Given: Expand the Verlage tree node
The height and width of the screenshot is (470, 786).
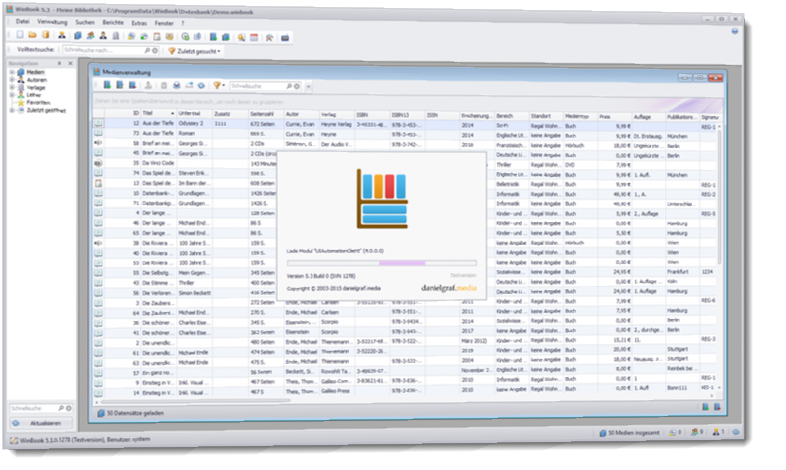Looking at the screenshot, I should (12, 87).
